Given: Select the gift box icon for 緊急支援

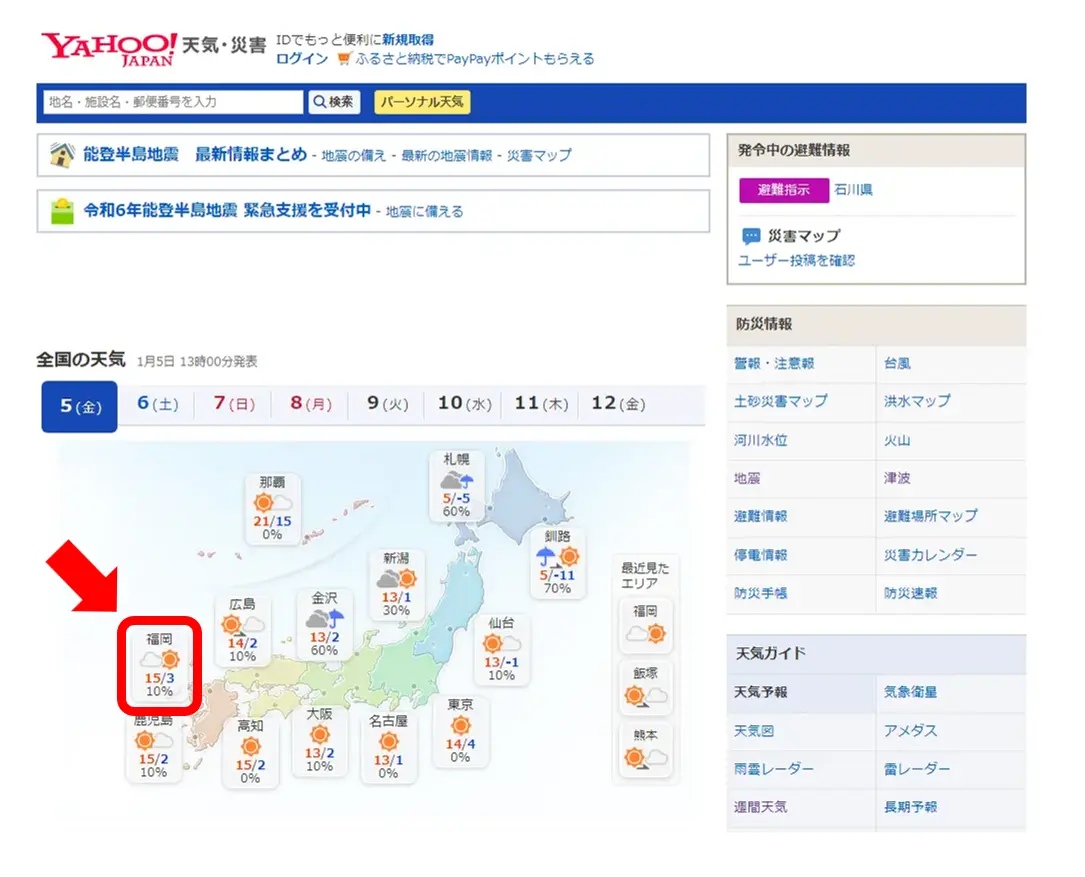Looking at the screenshot, I should tap(62, 211).
